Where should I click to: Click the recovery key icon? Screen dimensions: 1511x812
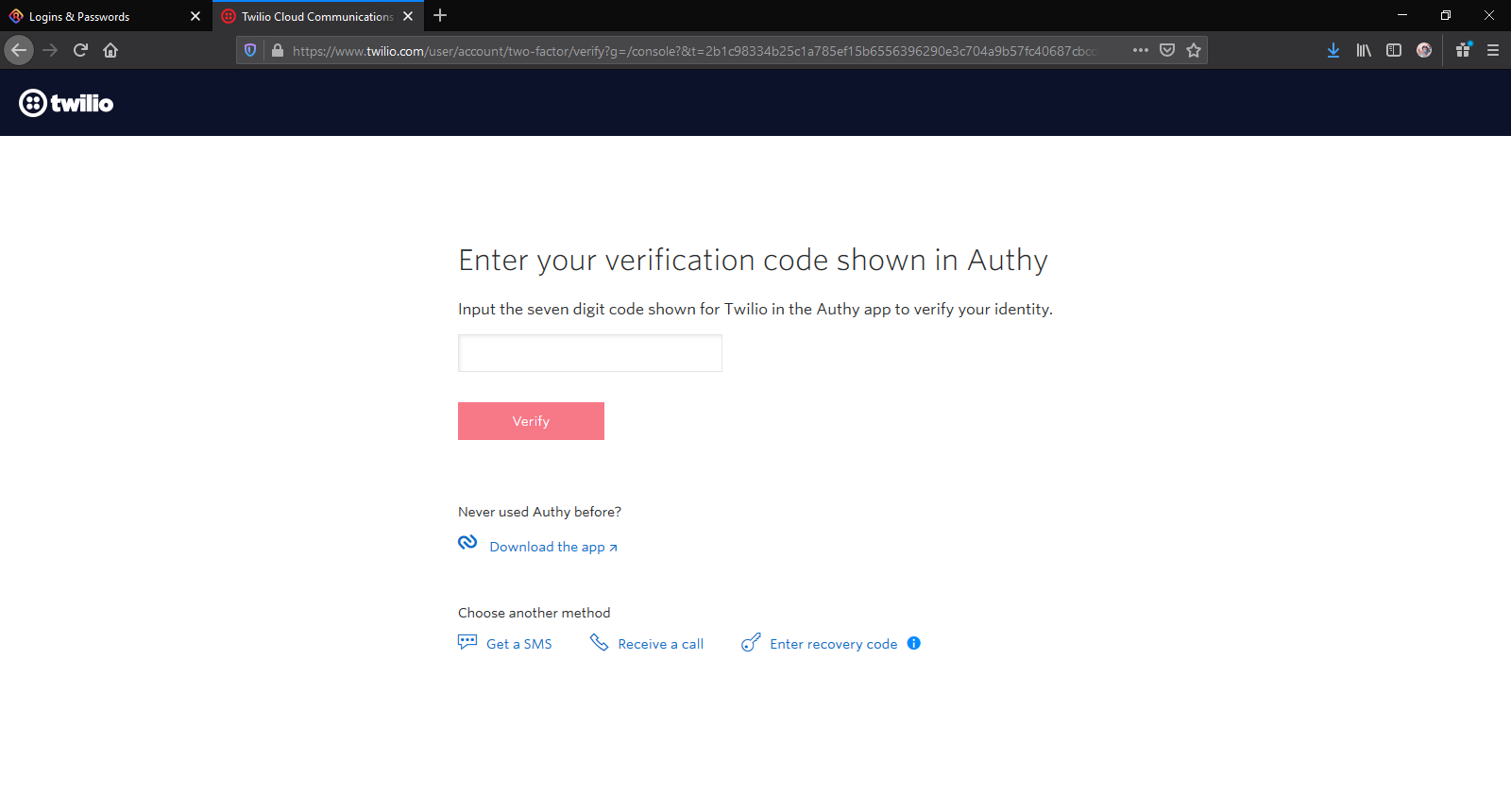click(751, 642)
